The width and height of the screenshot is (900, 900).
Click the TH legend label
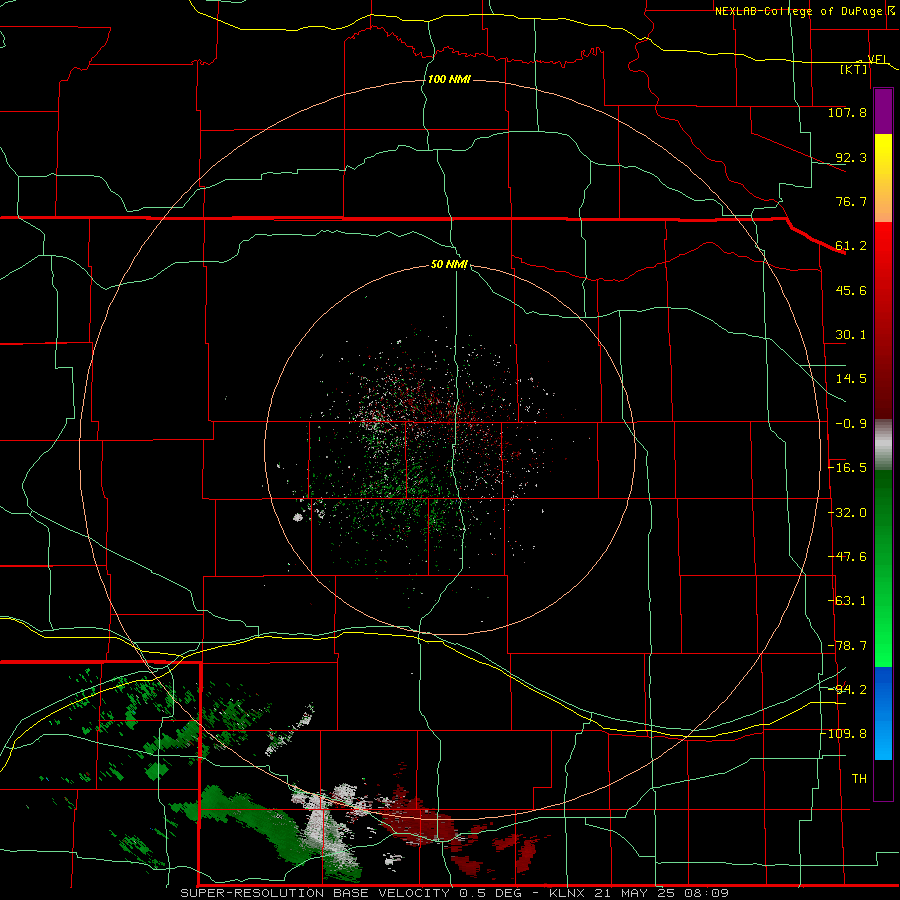(859, 779)
